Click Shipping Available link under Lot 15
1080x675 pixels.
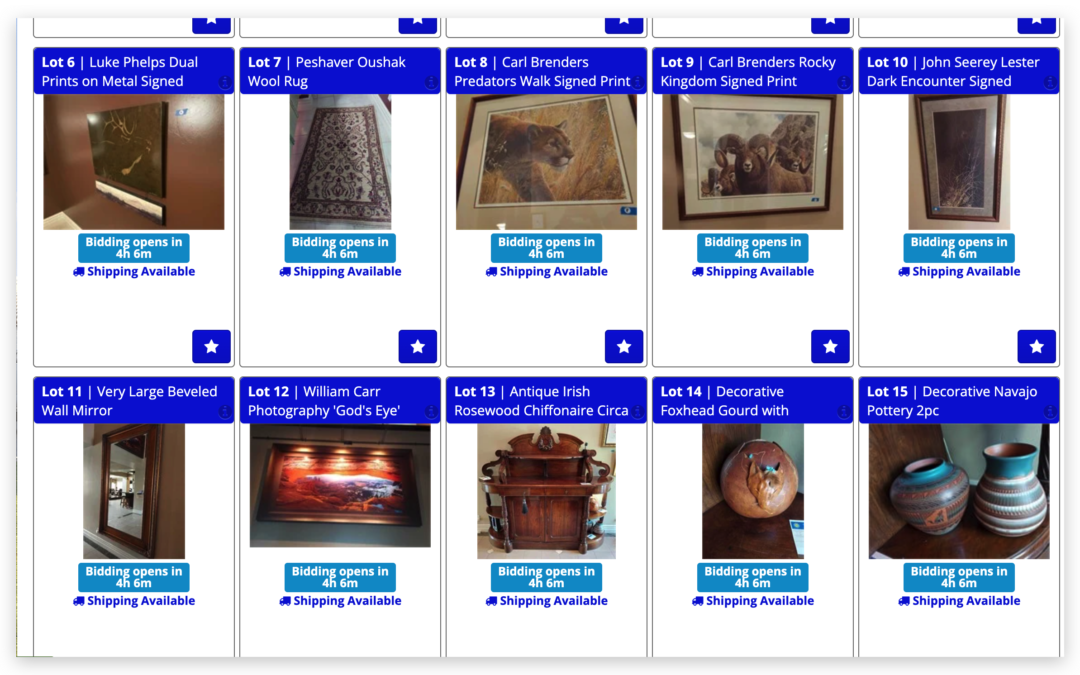(959, 601)
